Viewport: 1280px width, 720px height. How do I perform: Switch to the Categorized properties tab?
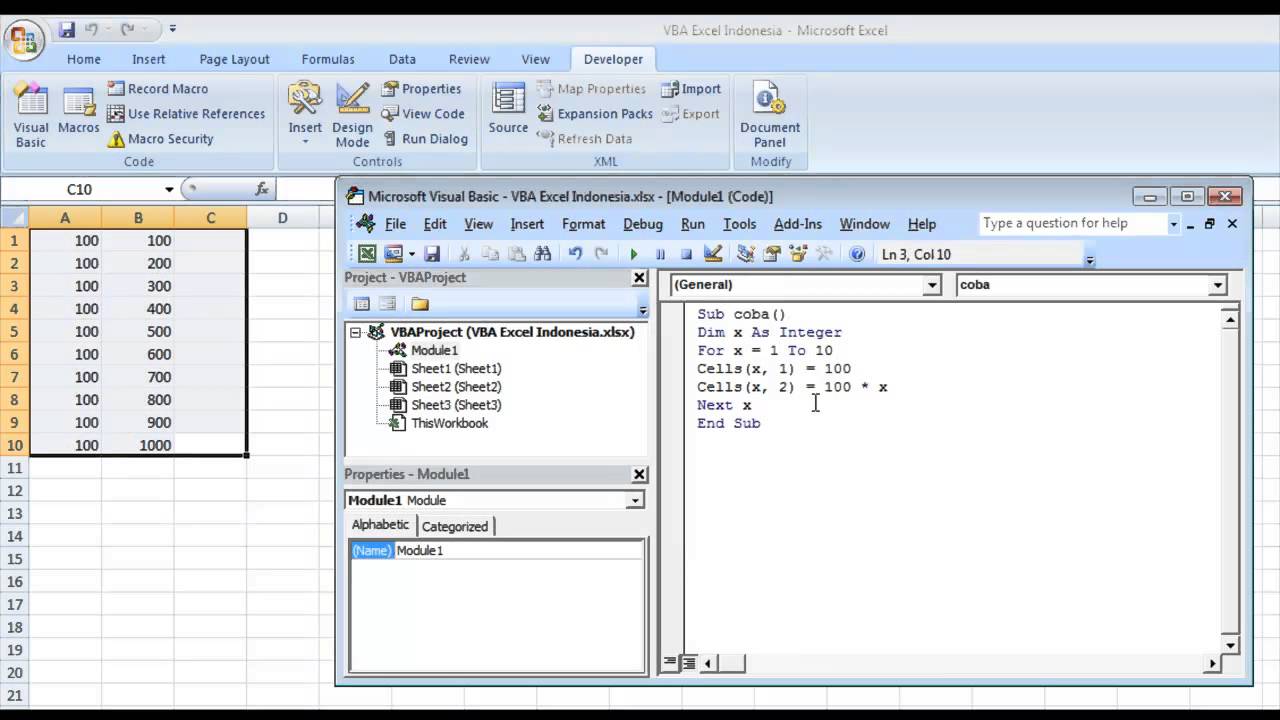point(455,526)
